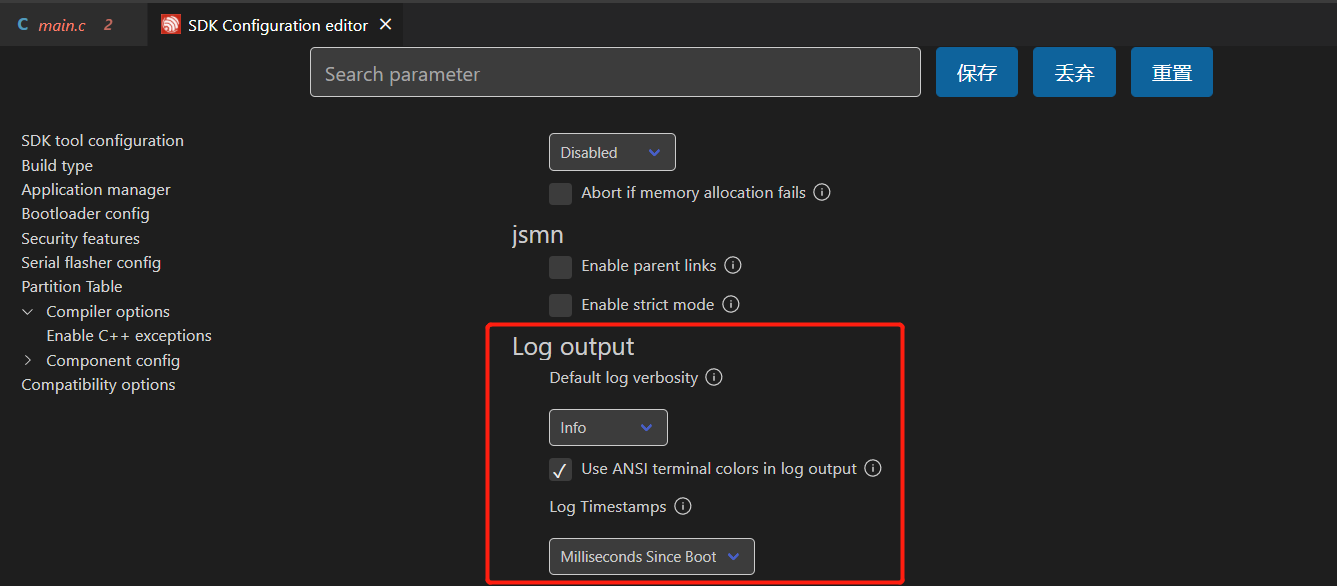Select the SDK Configuration editor tab
This screenshot has height=586, width=1337.
275,25
